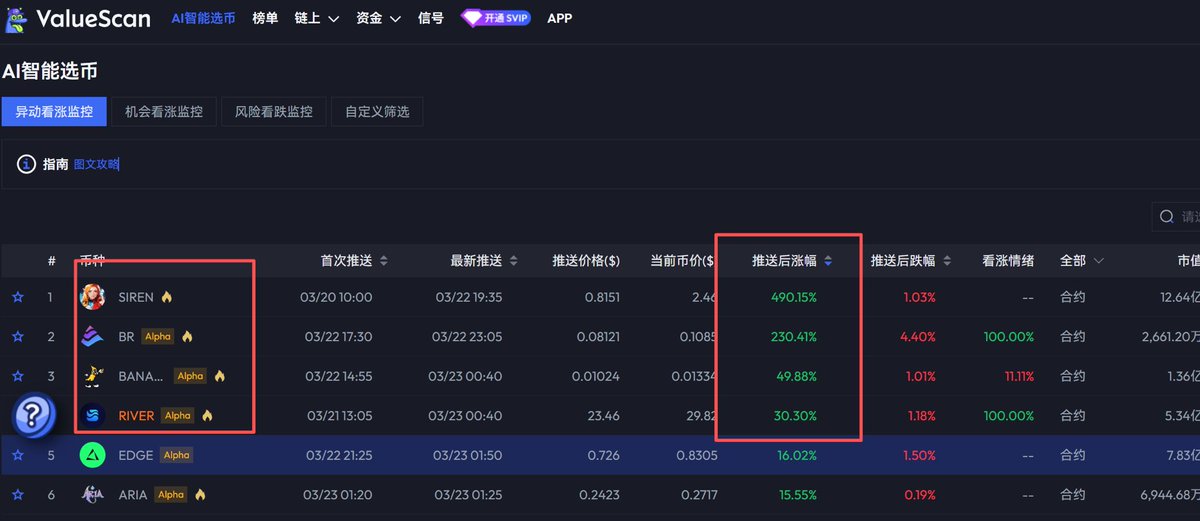Open the APP nav item
The width and height of the screenshot is (1200, 521).
coord(560,18)
